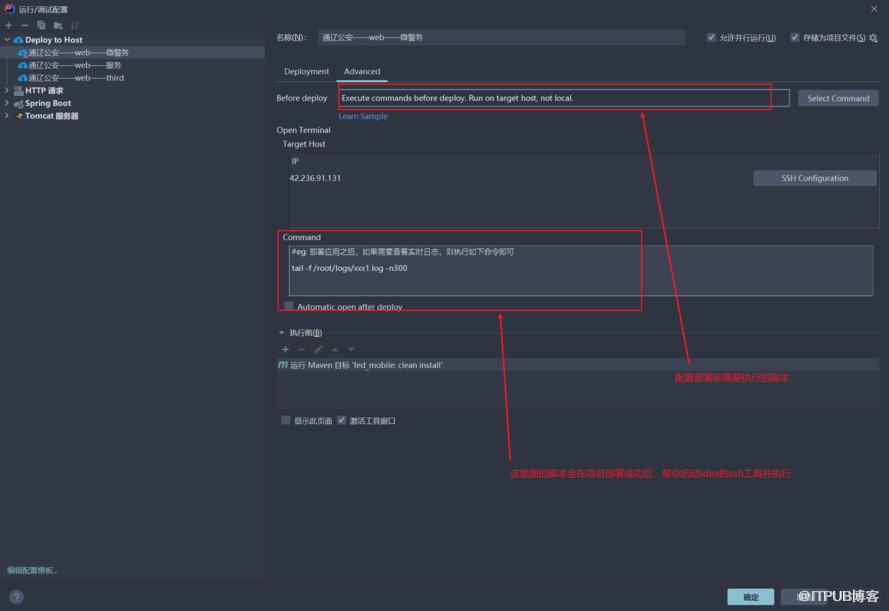Screen dimensions: 889x611
Task: Click the tail -f log command line
Action: click(349, 268)
